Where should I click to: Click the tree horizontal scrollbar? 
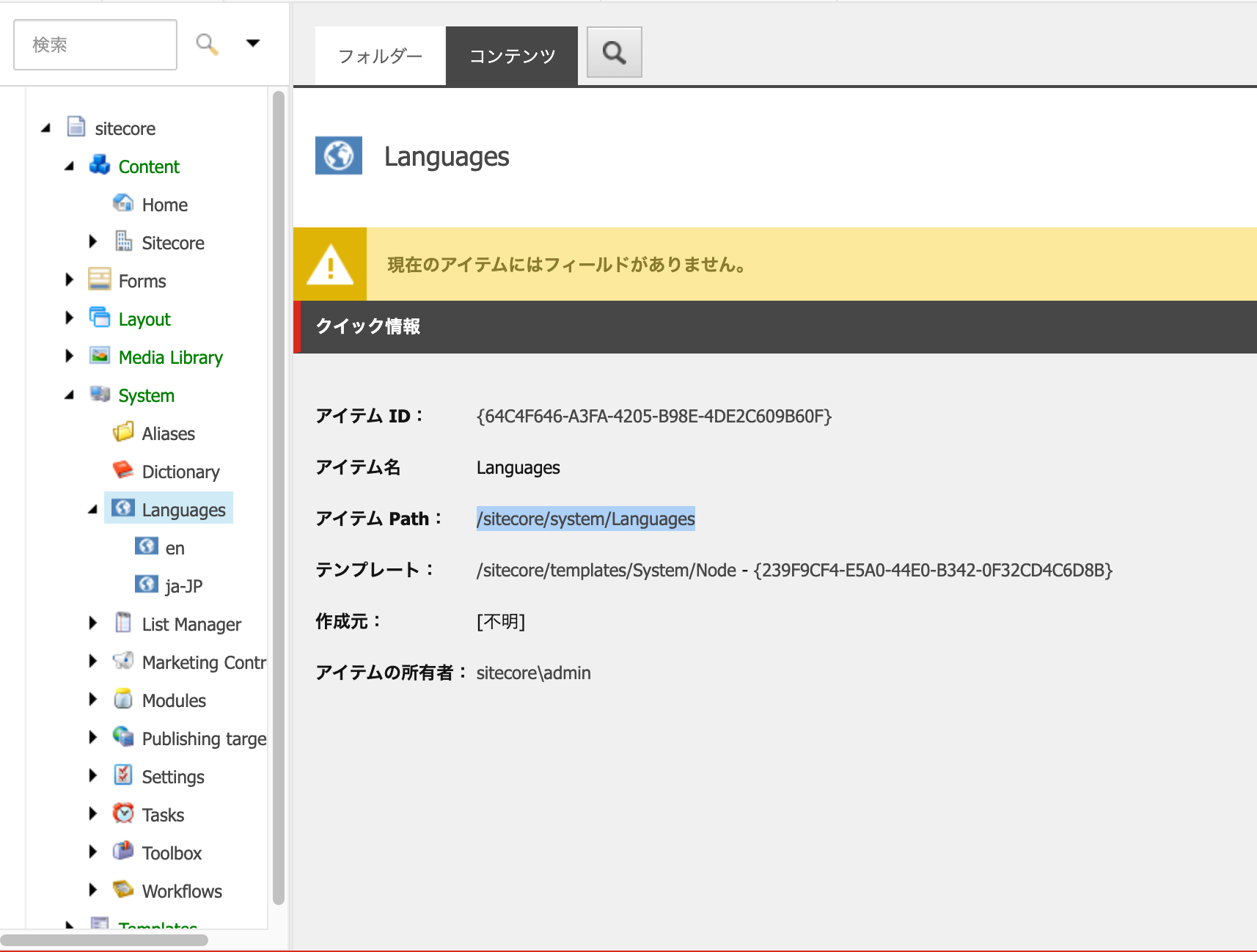tap(105, 940)
